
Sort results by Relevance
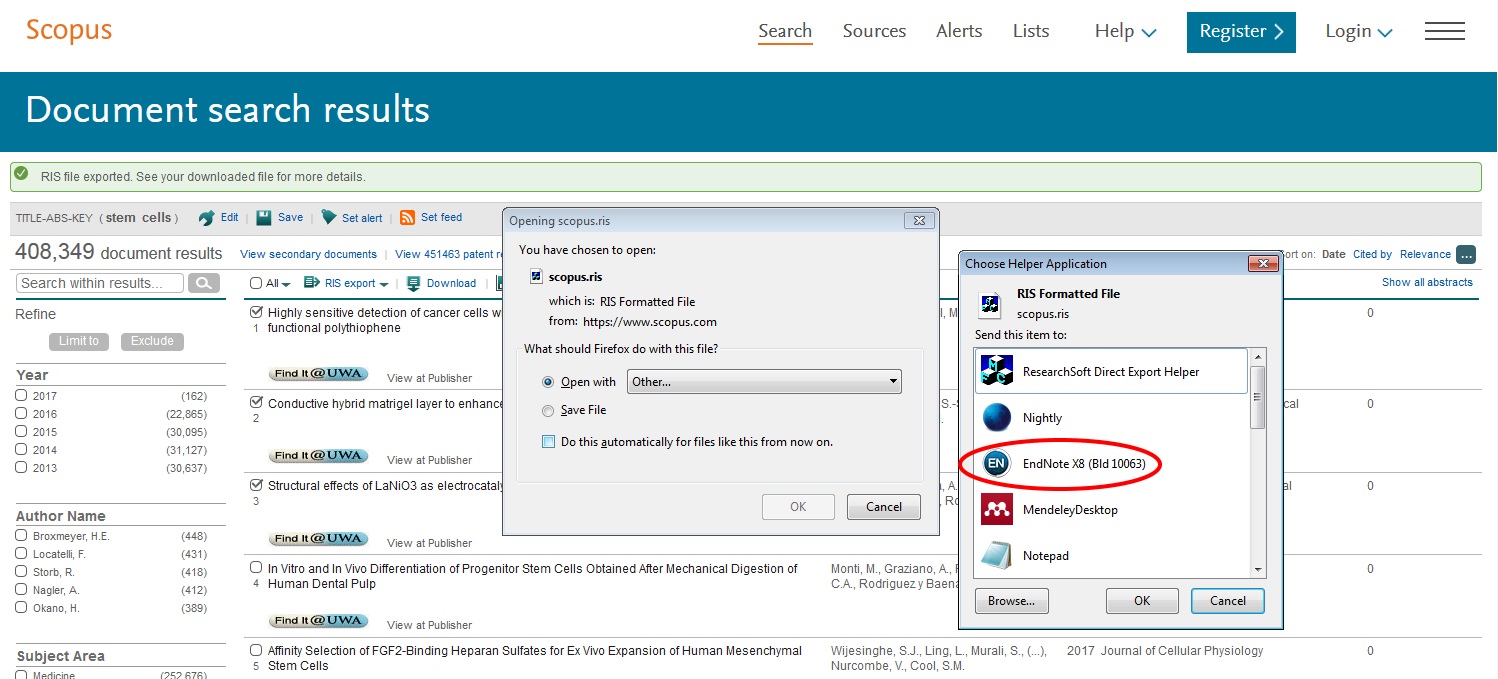pyautogui.click(x=1425, y=254)
